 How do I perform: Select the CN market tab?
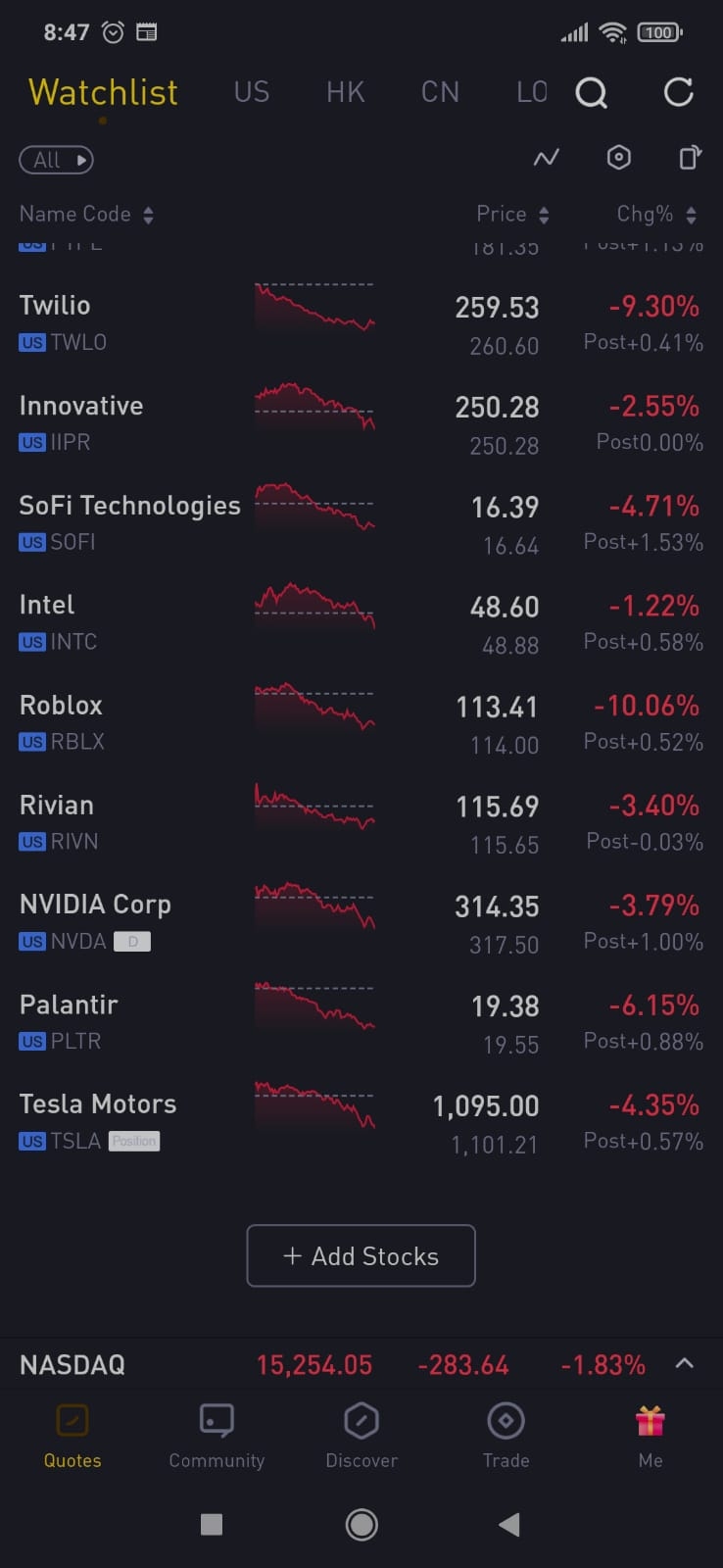point(440,92)
